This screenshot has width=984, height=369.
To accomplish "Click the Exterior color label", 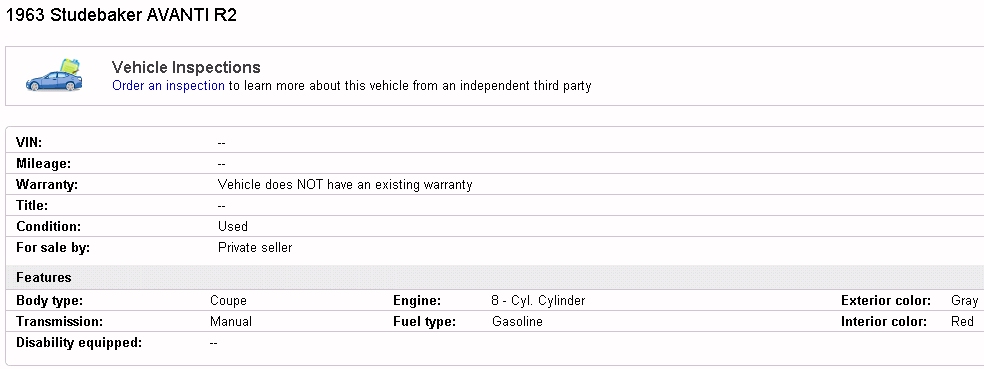I will click(885, 301).
